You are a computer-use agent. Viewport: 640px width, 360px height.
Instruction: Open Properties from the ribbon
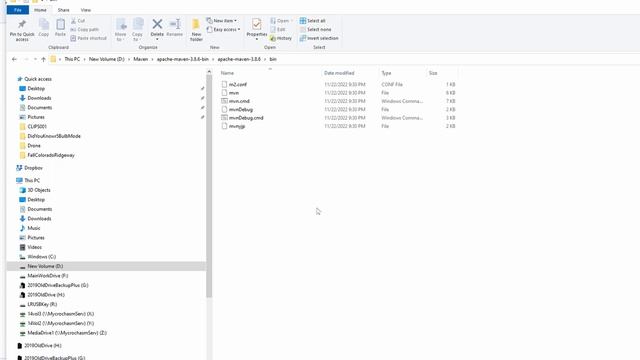[x=257, y=29]
